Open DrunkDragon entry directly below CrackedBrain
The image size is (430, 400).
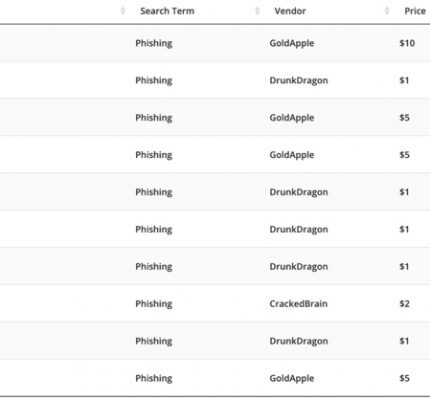(x=299, y=341)
